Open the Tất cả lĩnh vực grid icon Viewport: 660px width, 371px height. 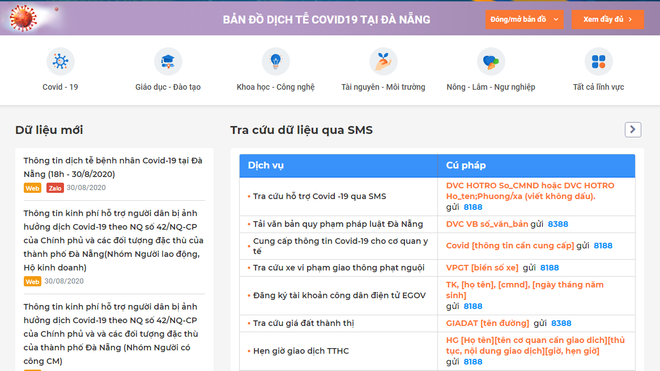click(x=599, y=61)
